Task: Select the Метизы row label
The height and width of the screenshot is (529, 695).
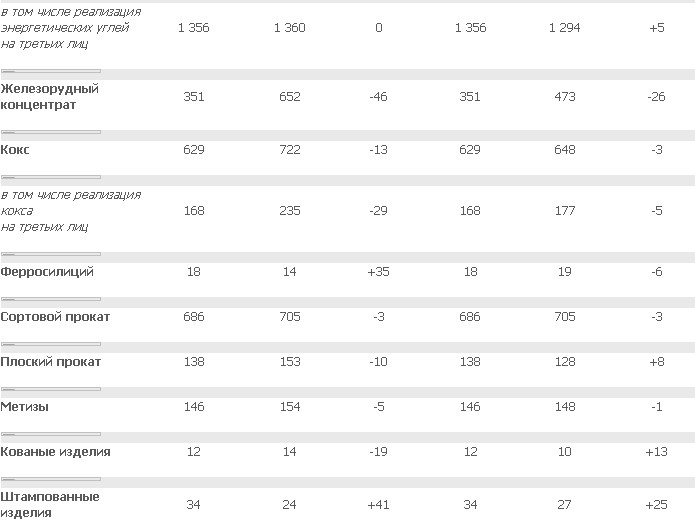Action: click(x=26, y=407)
